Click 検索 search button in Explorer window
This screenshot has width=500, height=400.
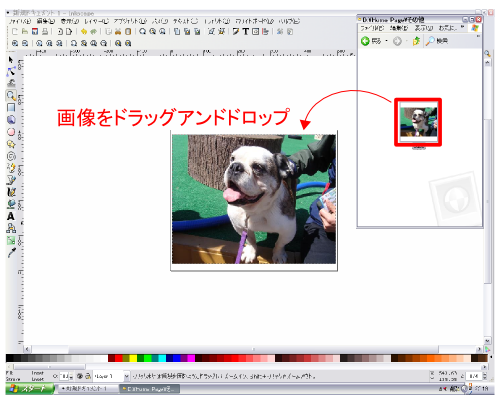pyautogui.click(x=437, y=41)
